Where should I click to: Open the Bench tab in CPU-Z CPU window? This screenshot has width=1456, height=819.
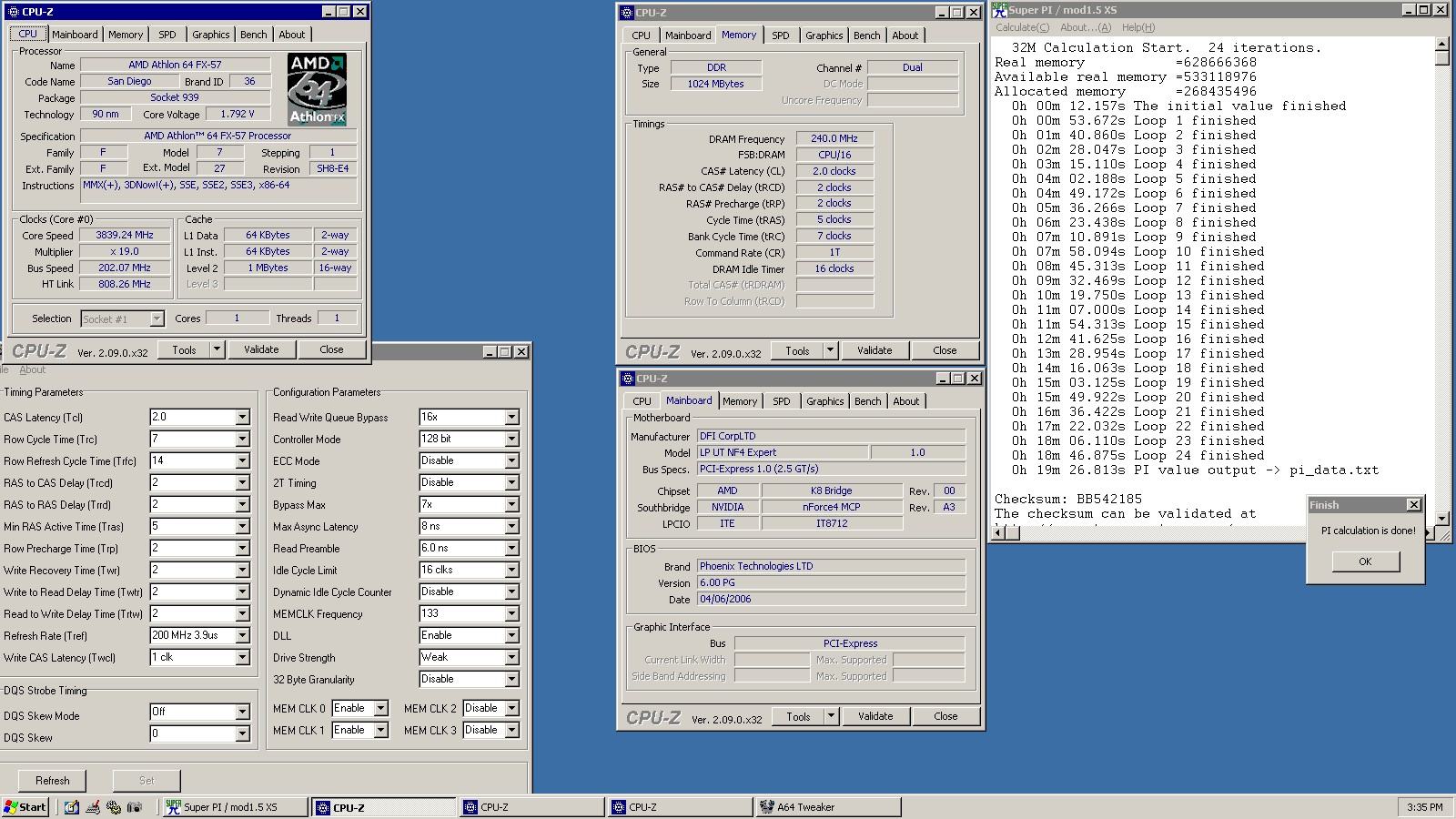tap(254, 35)
